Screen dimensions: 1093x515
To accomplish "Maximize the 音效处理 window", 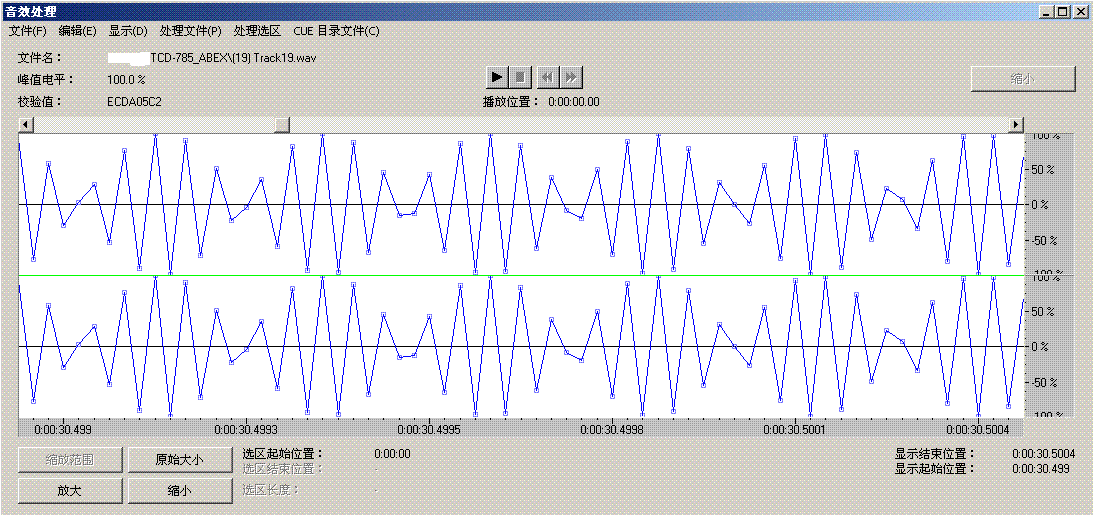I will coord(1064,12).
